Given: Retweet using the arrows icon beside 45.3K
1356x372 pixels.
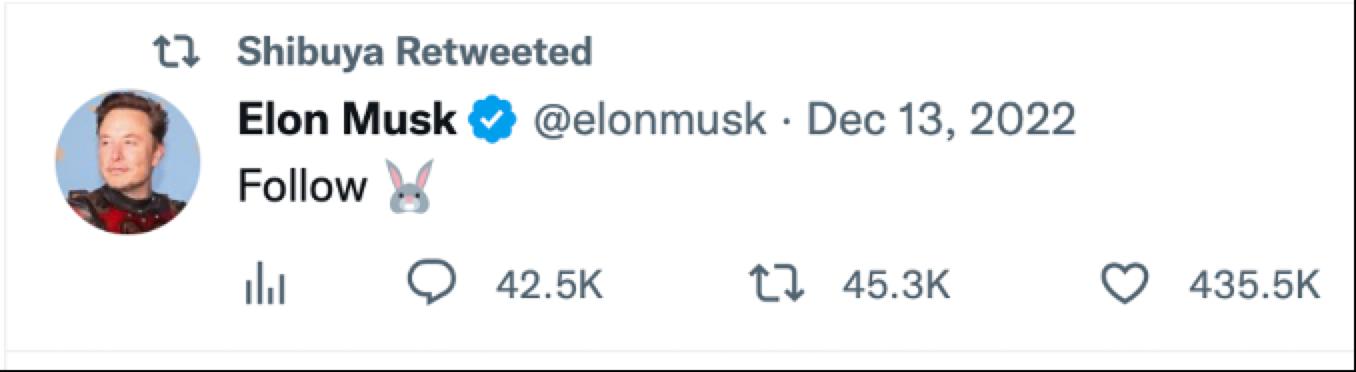Looking at the screenshot, I should [777, 286].
